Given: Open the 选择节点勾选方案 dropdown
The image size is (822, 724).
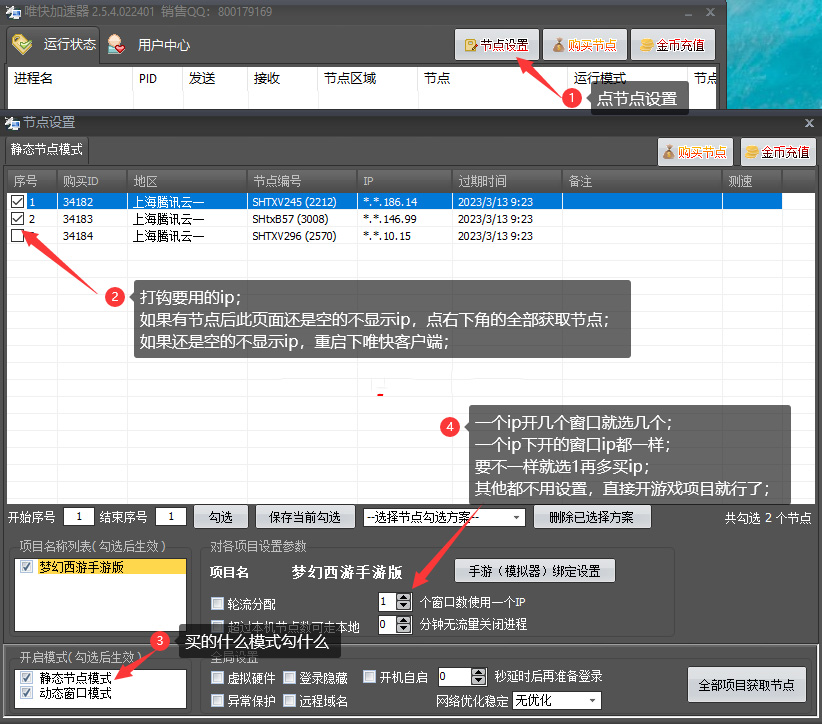Looking at the screenshot, I should tap(444, 518).
